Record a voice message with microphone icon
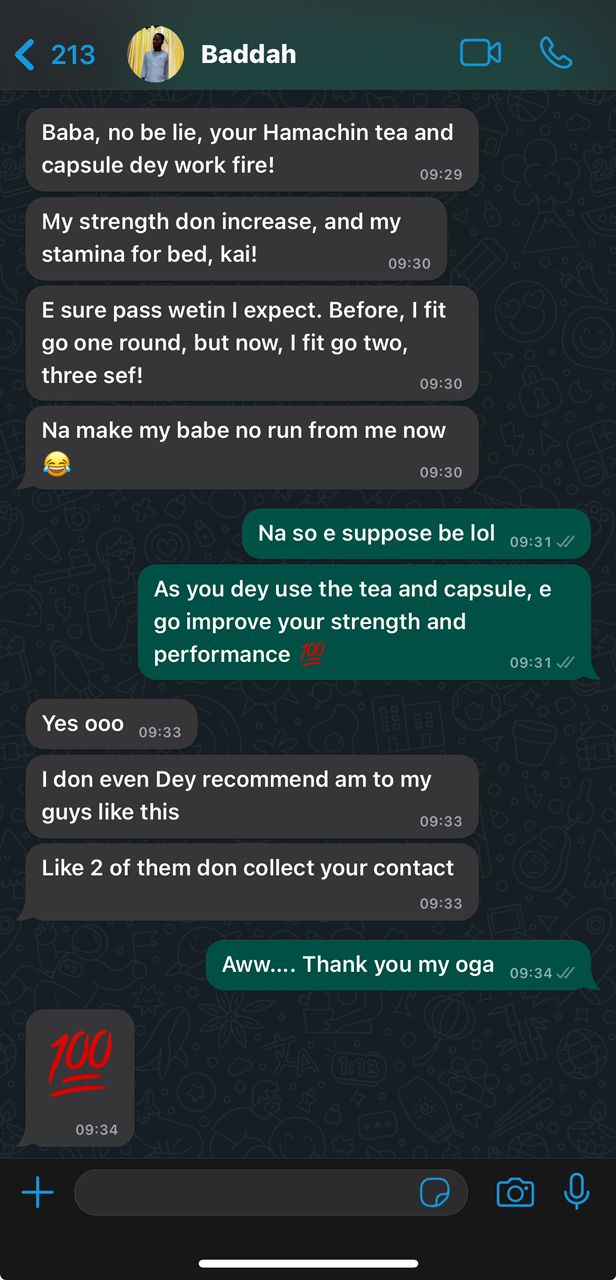This screenshot has width=616, height=1280. pos(576,1191)
